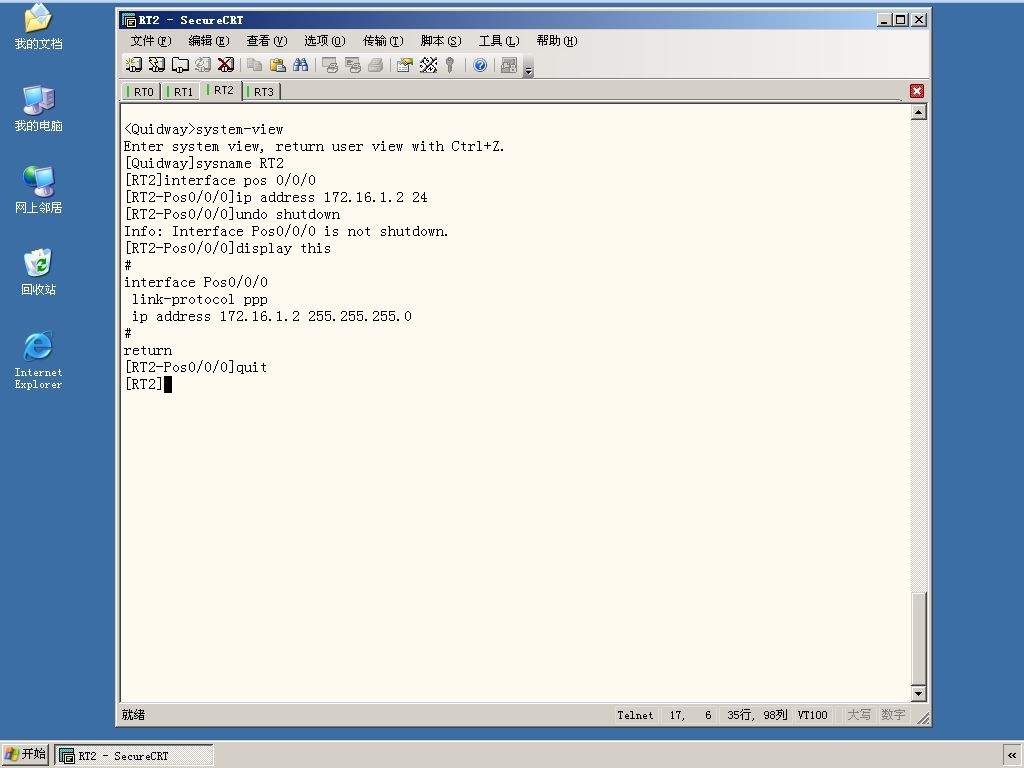
Task: Click the Copy toolbar icon
Action: 255,65
